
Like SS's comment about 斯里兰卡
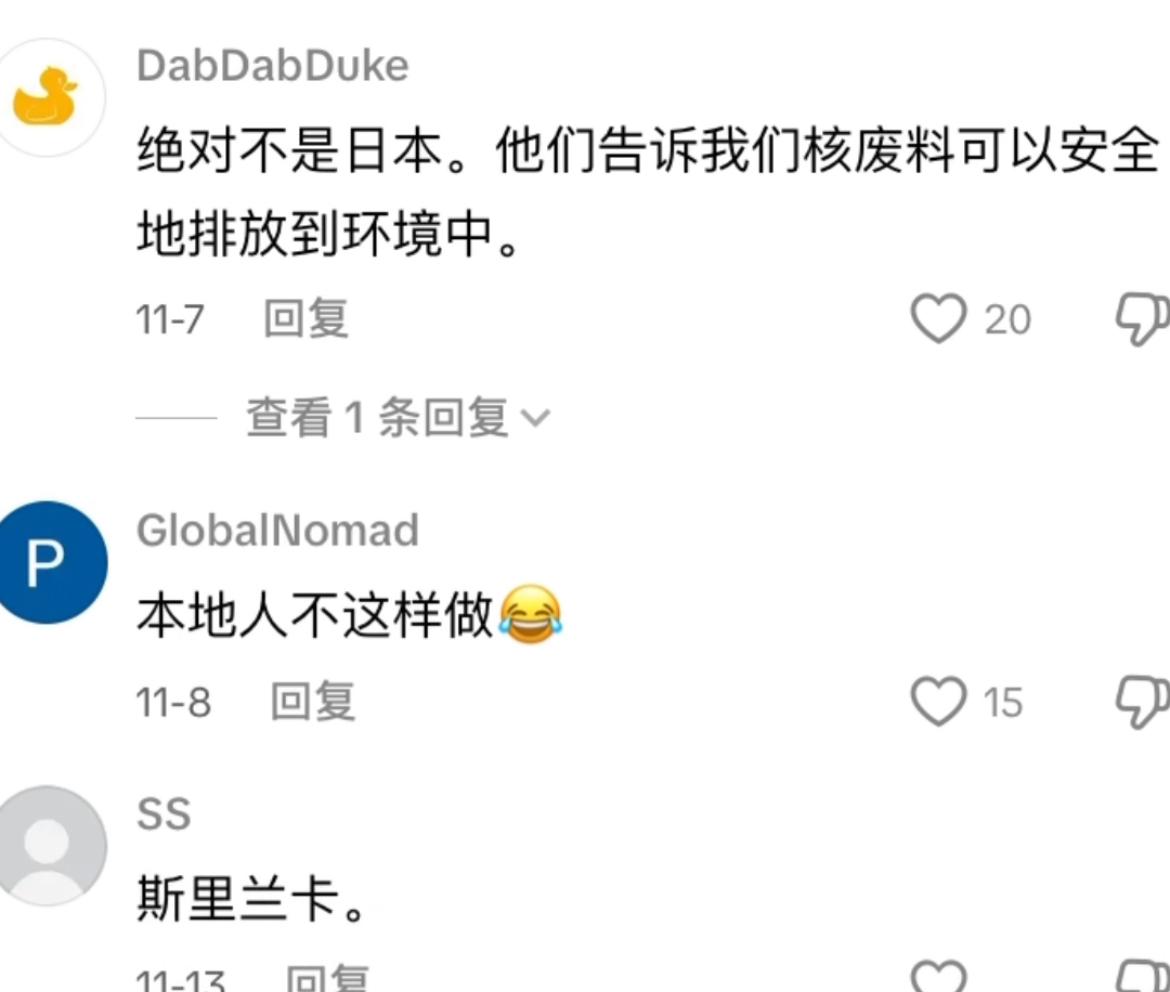point(939,977)
